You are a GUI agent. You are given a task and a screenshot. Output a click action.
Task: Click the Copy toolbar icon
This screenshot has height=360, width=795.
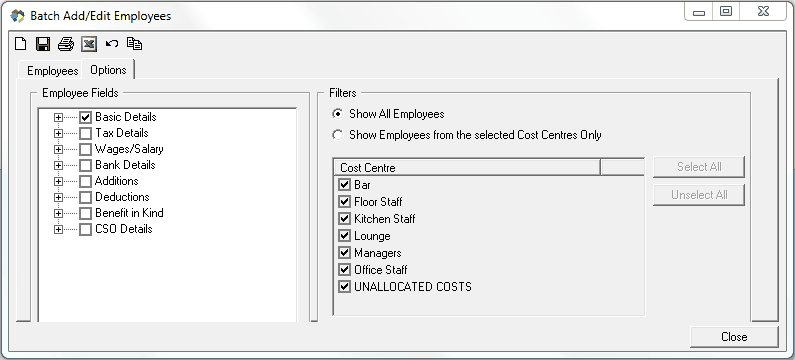[x=134, y=44]
